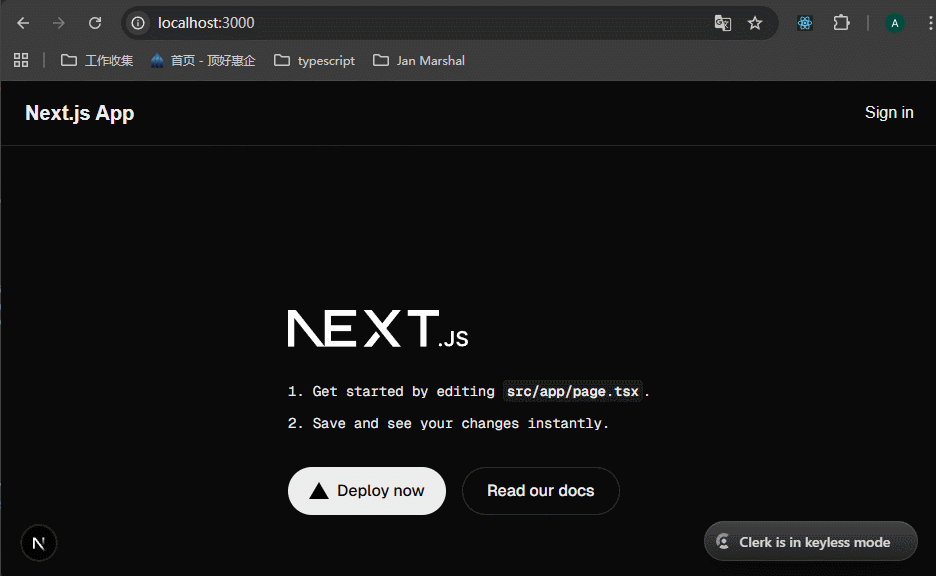
Task: Open the 工作收集 bookmark folder
Action: tap(97, 60)
